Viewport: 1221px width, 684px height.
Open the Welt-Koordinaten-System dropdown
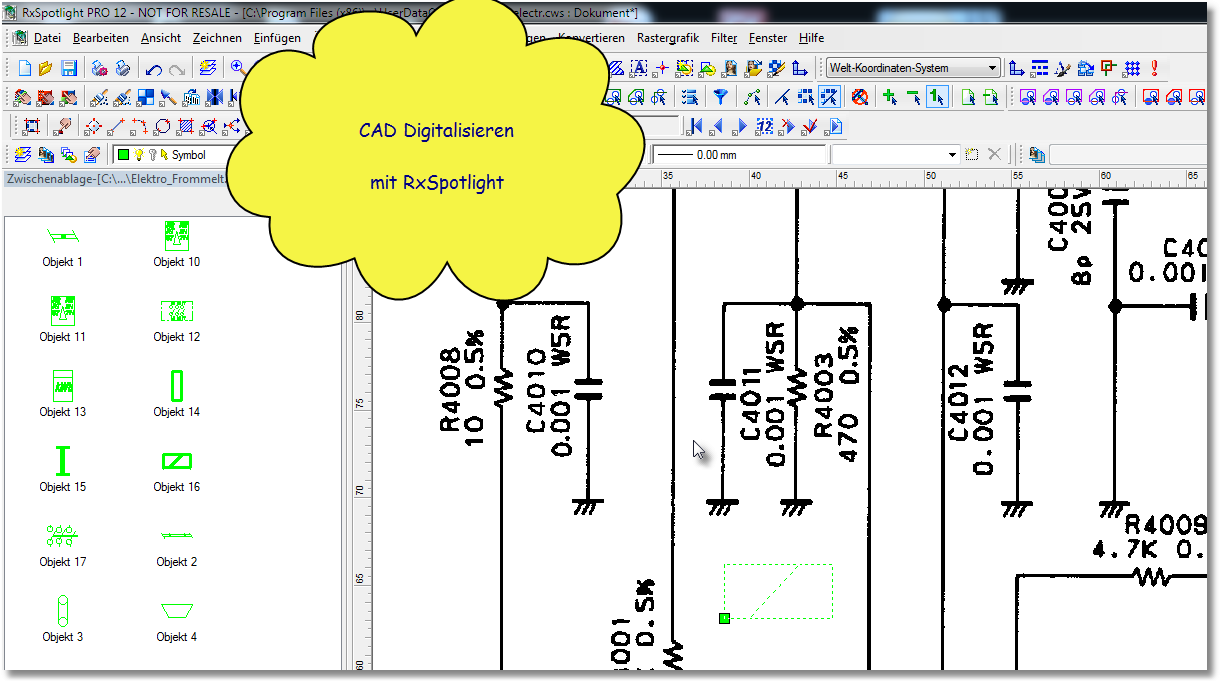[914, 68]
